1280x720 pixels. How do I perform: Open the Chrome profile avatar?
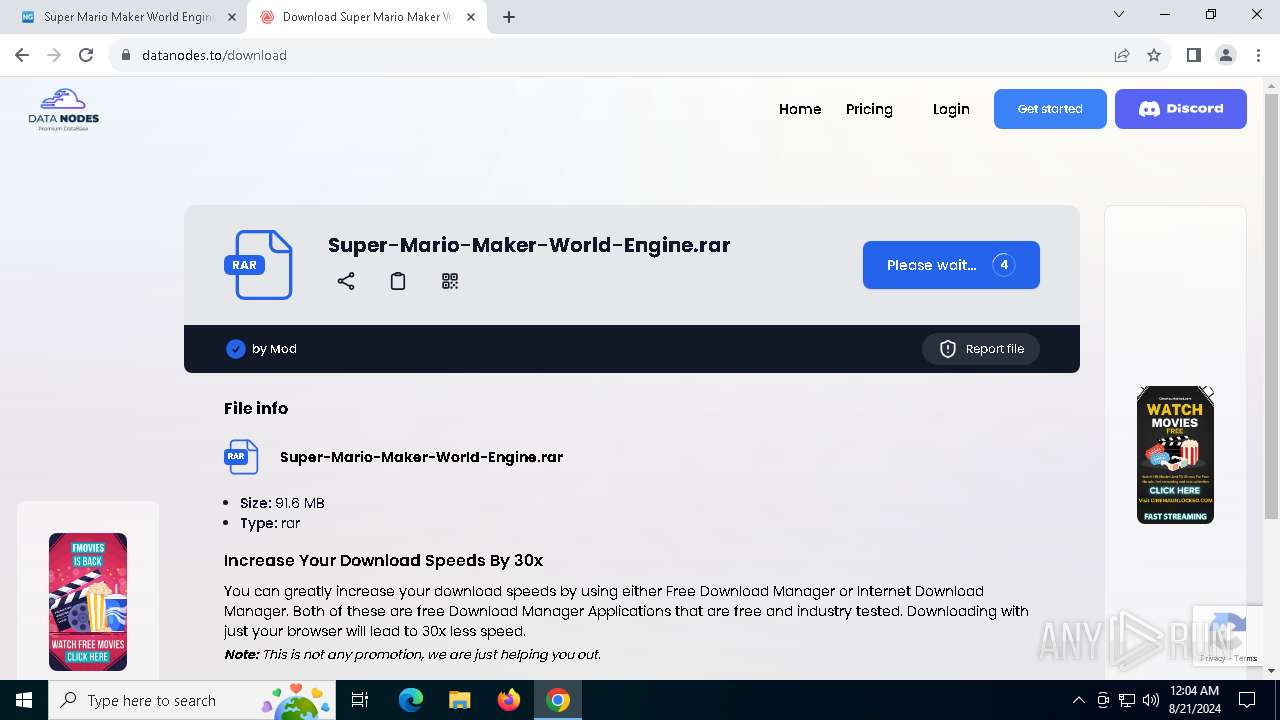pyautogui.click(x=1226, y=55)
